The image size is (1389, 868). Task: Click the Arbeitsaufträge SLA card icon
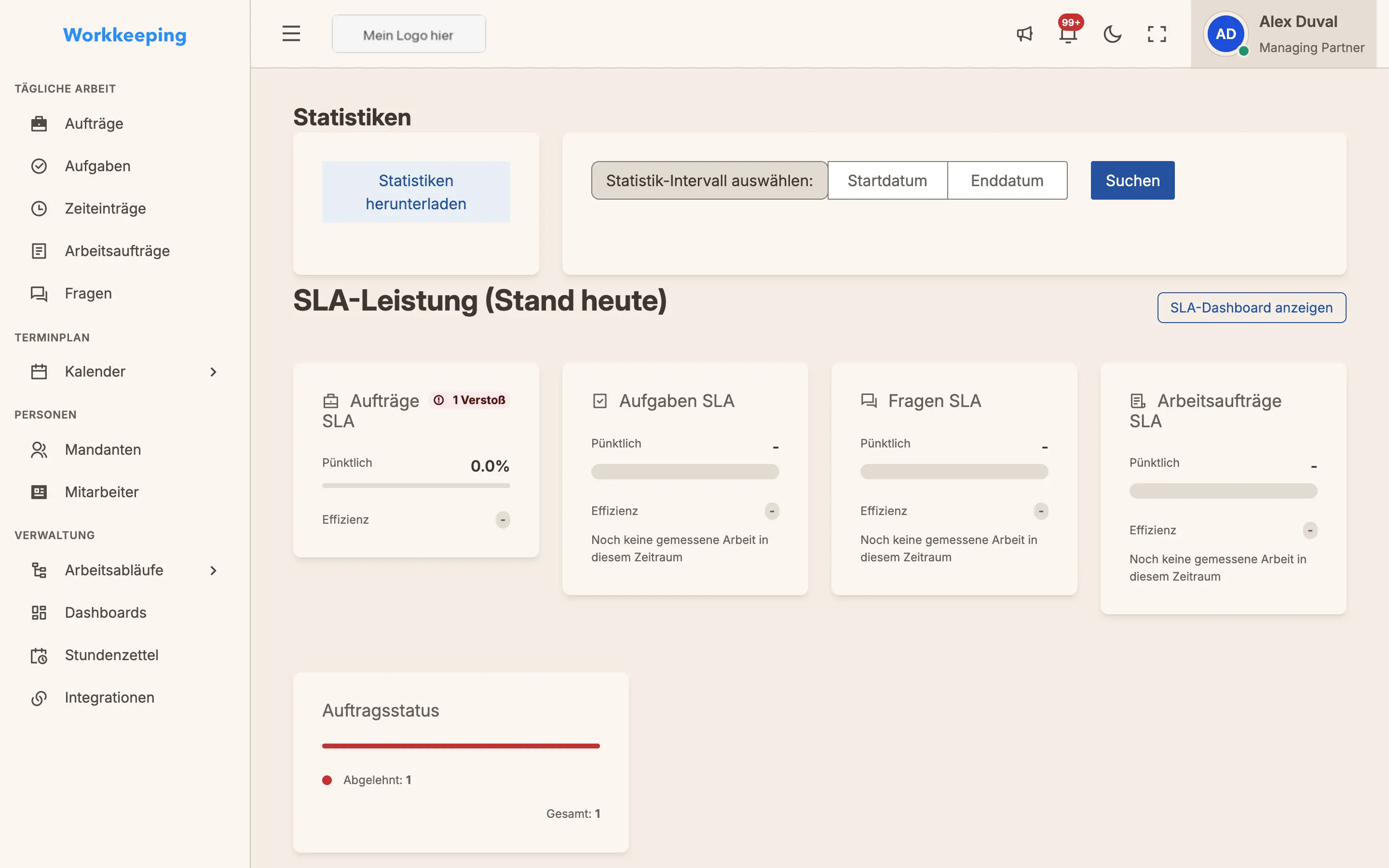click(1138, 401)
